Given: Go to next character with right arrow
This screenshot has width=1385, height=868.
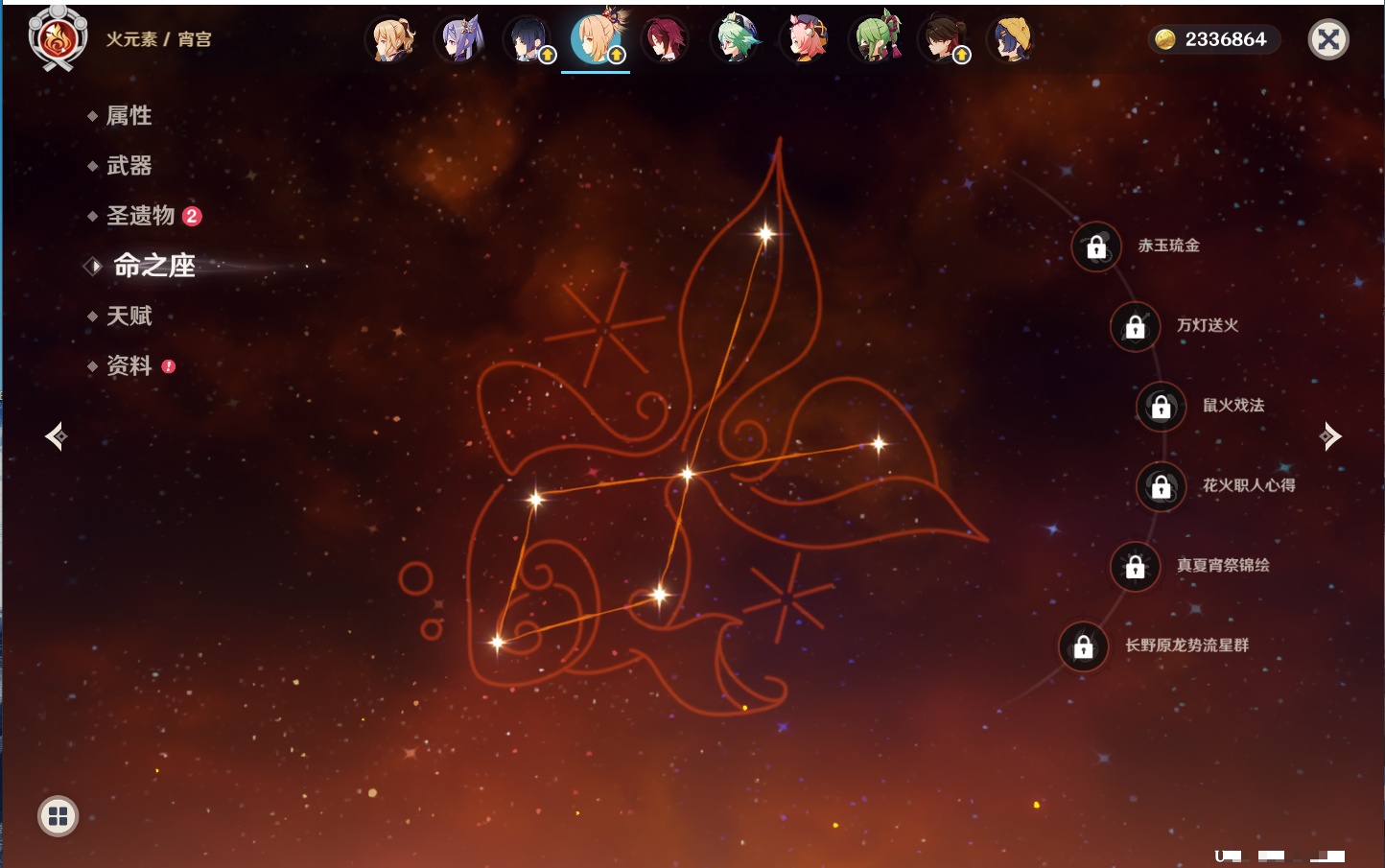Looking at the screenshot, I should pos(1330,436).
